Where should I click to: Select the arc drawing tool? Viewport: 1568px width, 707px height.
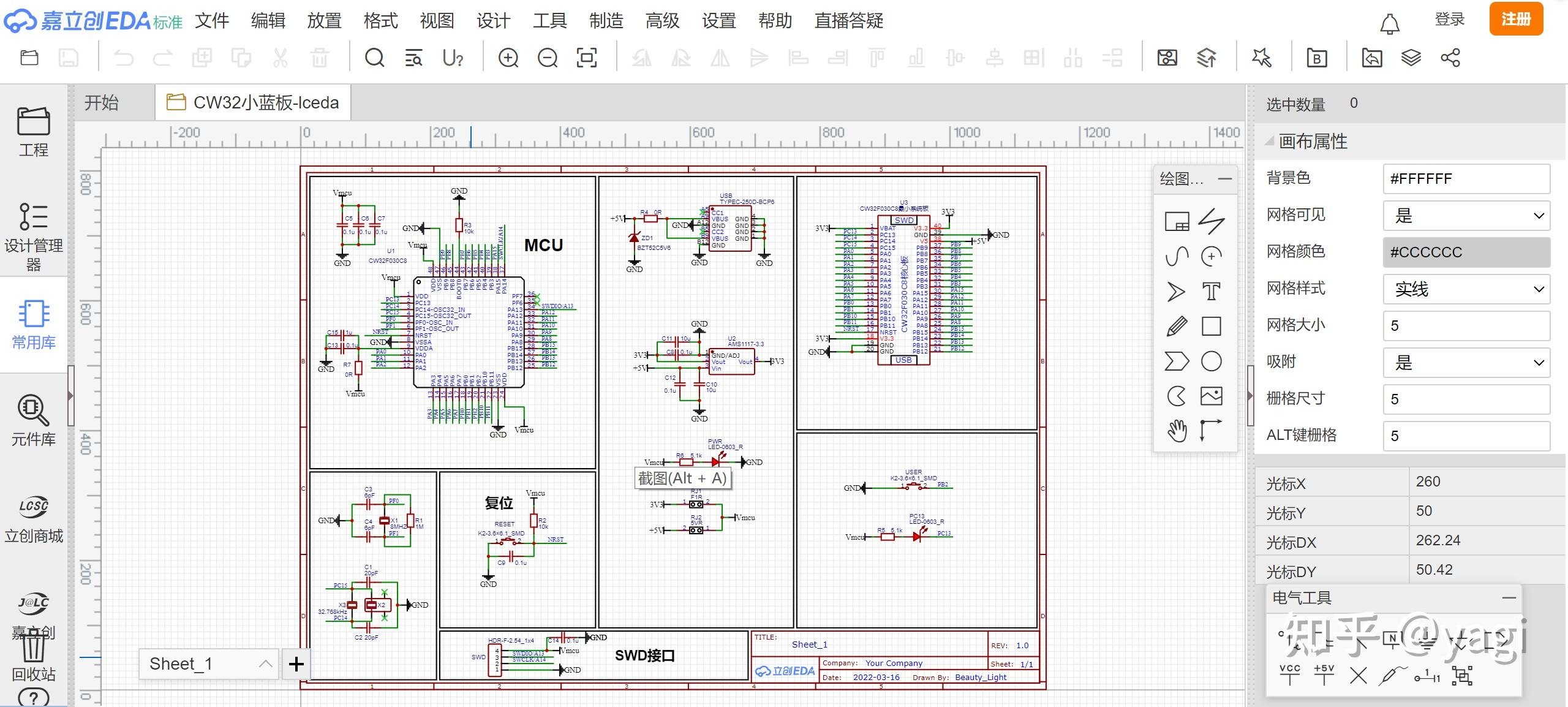click(x=1212, y=256)
